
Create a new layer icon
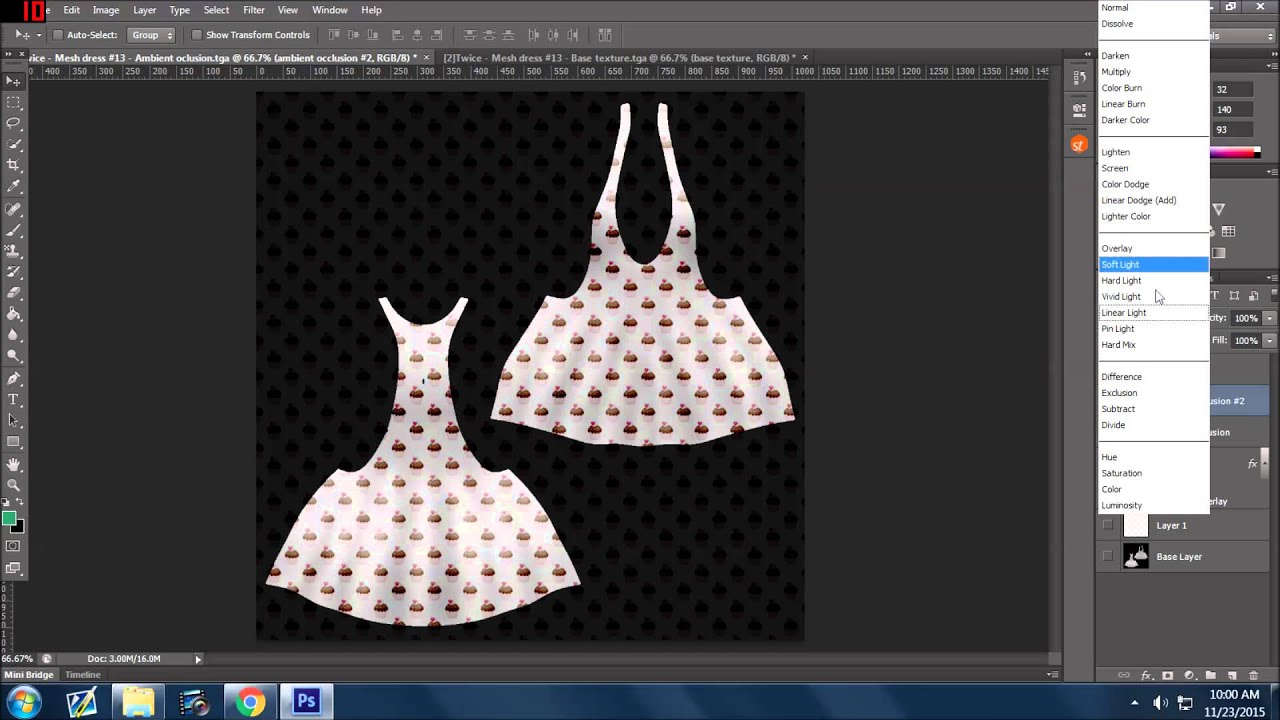click(x=1232, y=676)
